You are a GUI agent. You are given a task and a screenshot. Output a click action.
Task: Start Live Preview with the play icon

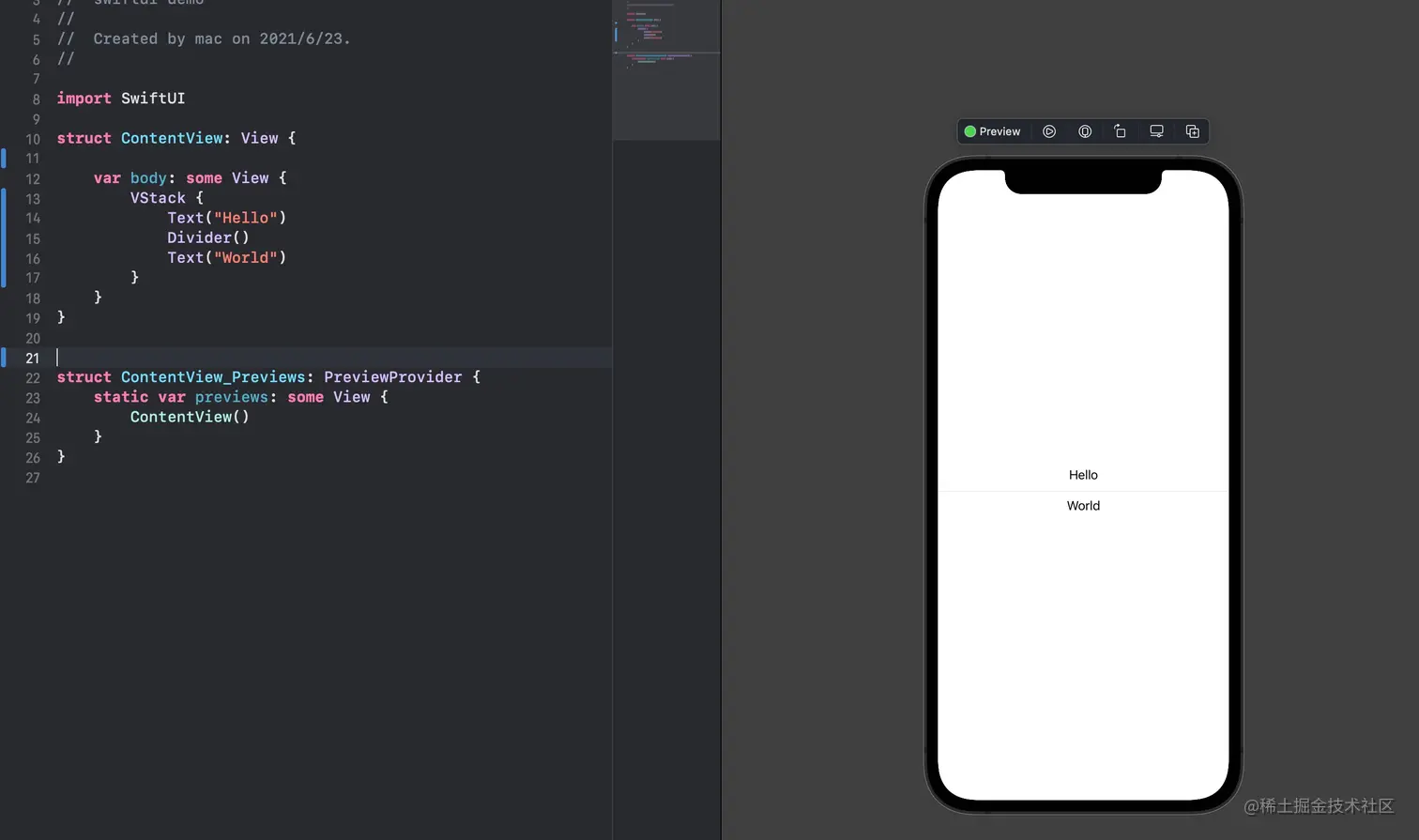coord(1049,131)
